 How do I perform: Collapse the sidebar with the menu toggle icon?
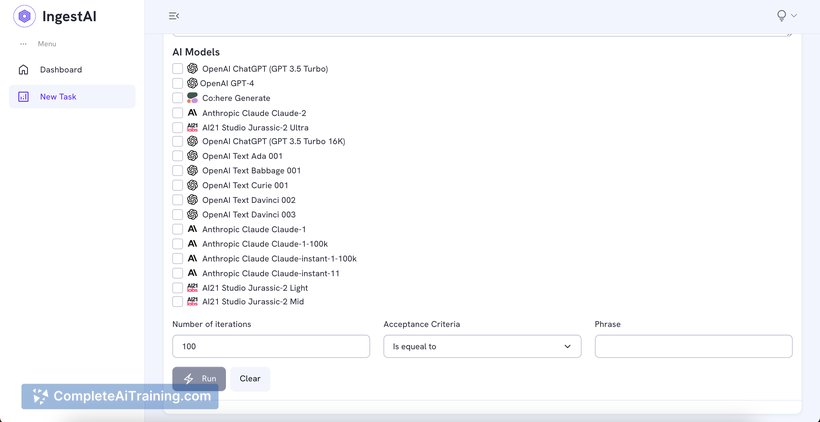coord(174,16)
